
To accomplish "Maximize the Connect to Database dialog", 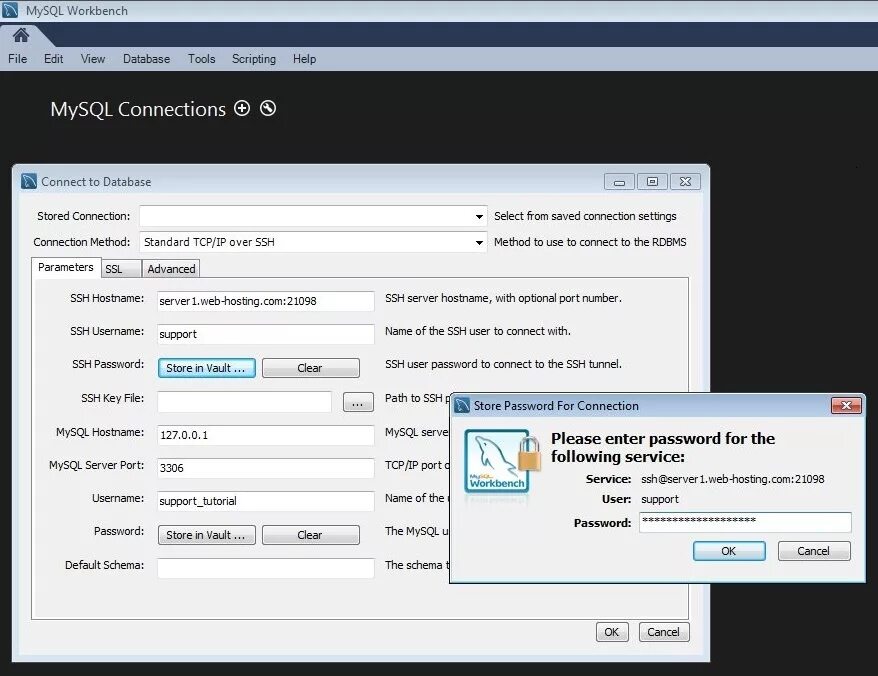I will pyautogui.click(x=652, y=181).
